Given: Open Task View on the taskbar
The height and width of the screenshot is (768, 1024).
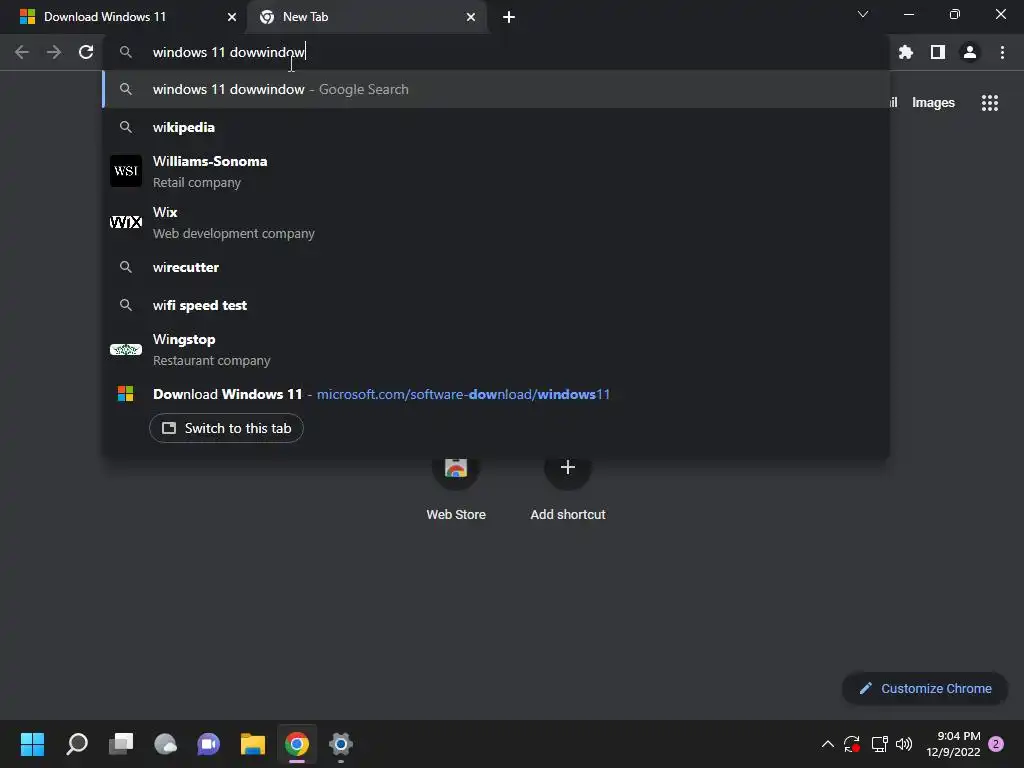Looking at the screenshot, I should [121, 744].
